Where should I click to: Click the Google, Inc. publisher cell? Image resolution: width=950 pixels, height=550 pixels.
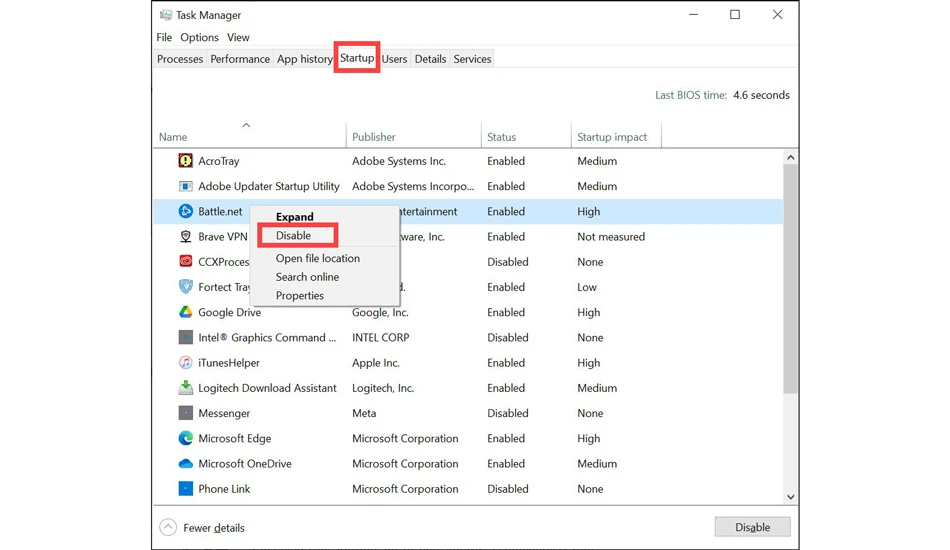tap(380, 313)
